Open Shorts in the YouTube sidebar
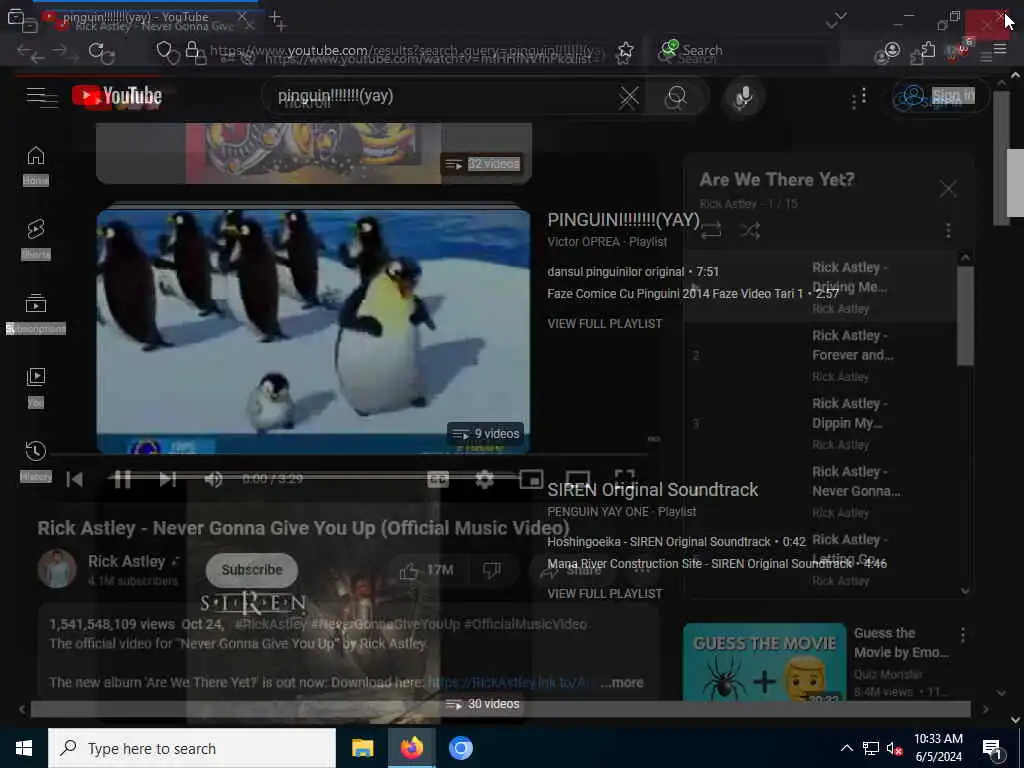The height and width of the screenshot is (768, 1024). click(x=36, y=239)
